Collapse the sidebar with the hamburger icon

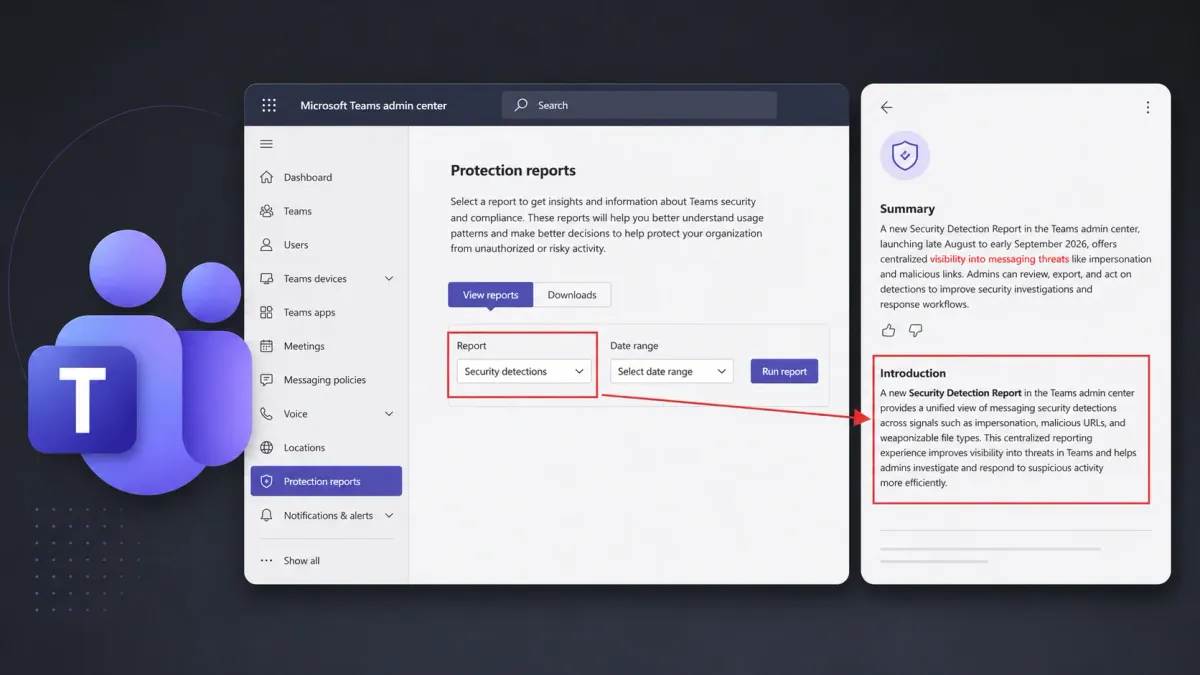coord(266,144)
